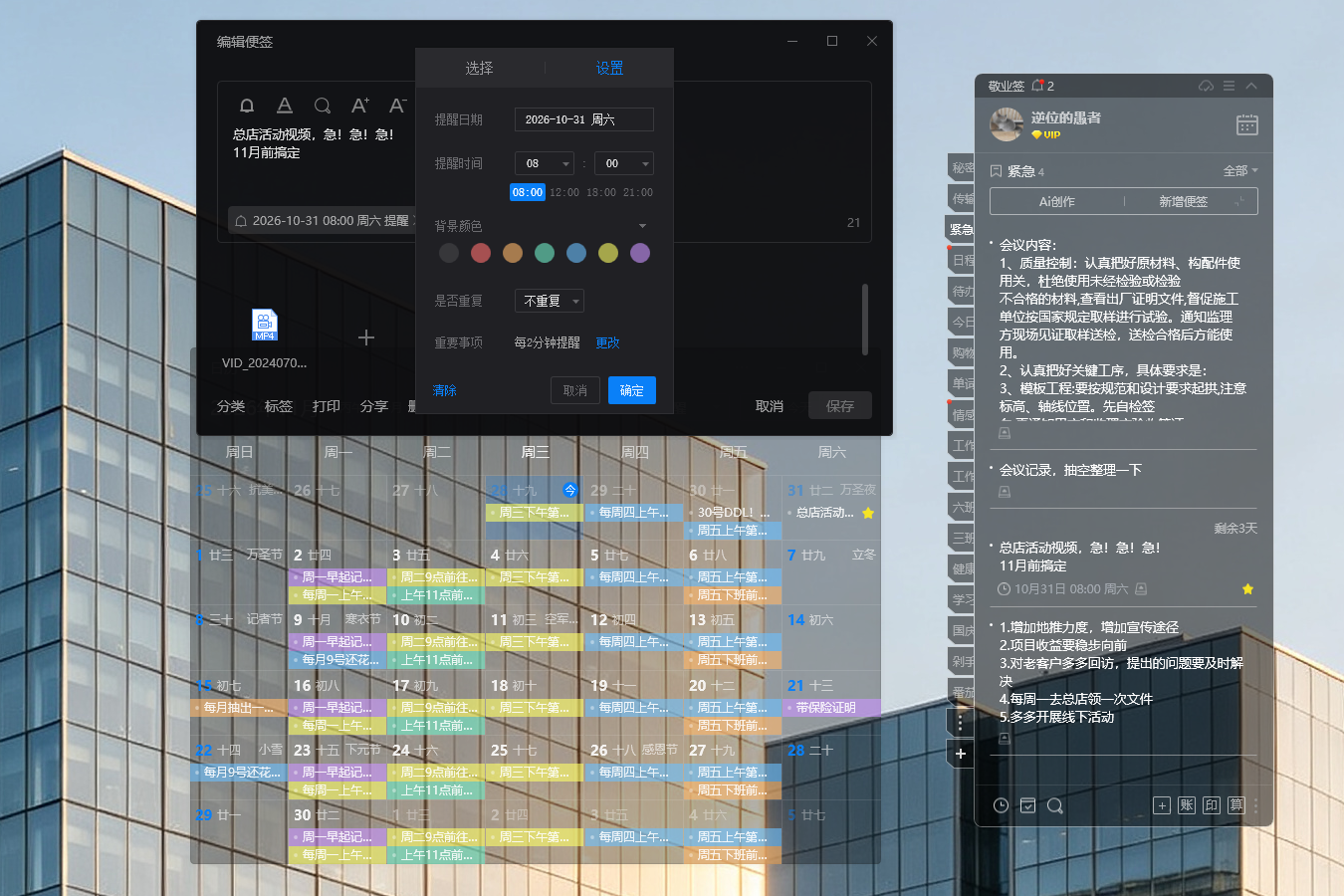Click the 保存 button in the editor

point(839,406)
